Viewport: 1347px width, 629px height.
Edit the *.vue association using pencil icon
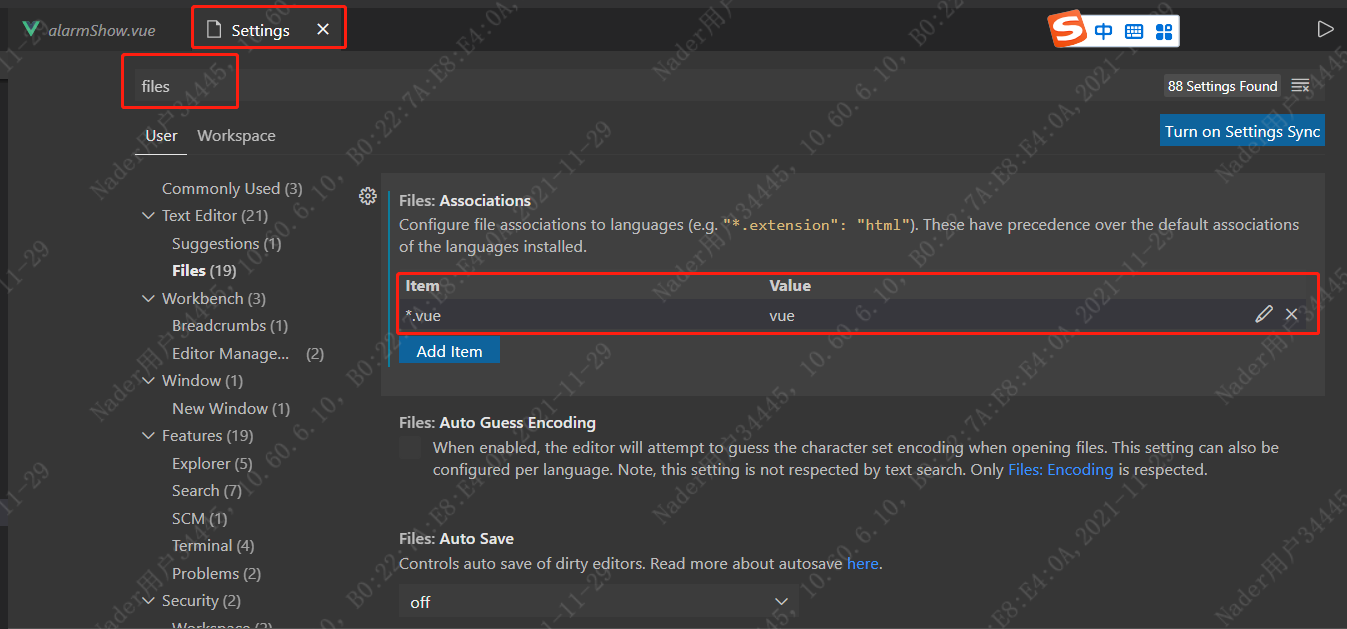(1263, 315)
